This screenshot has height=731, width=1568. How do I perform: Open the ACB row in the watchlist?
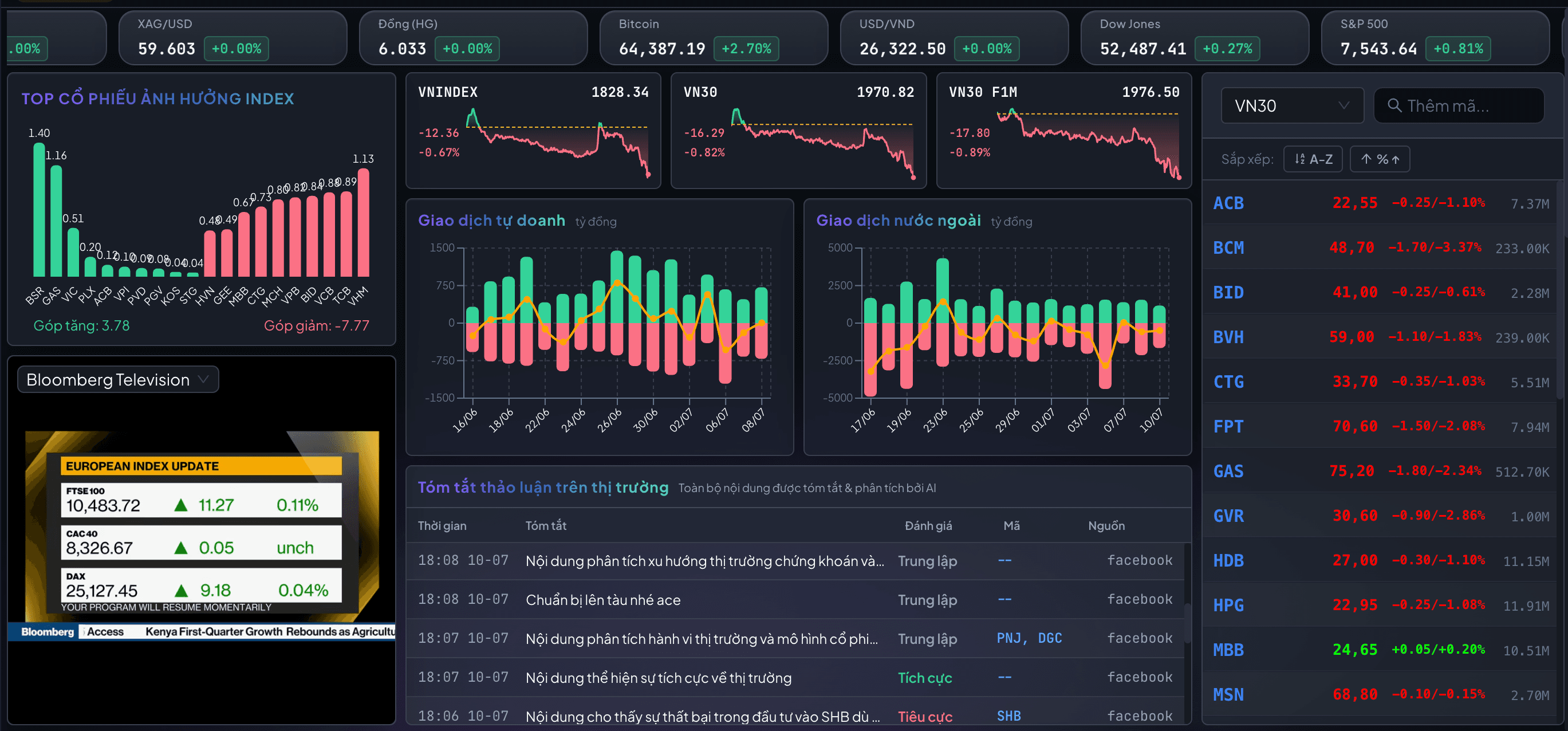[x=1380, y=203]
